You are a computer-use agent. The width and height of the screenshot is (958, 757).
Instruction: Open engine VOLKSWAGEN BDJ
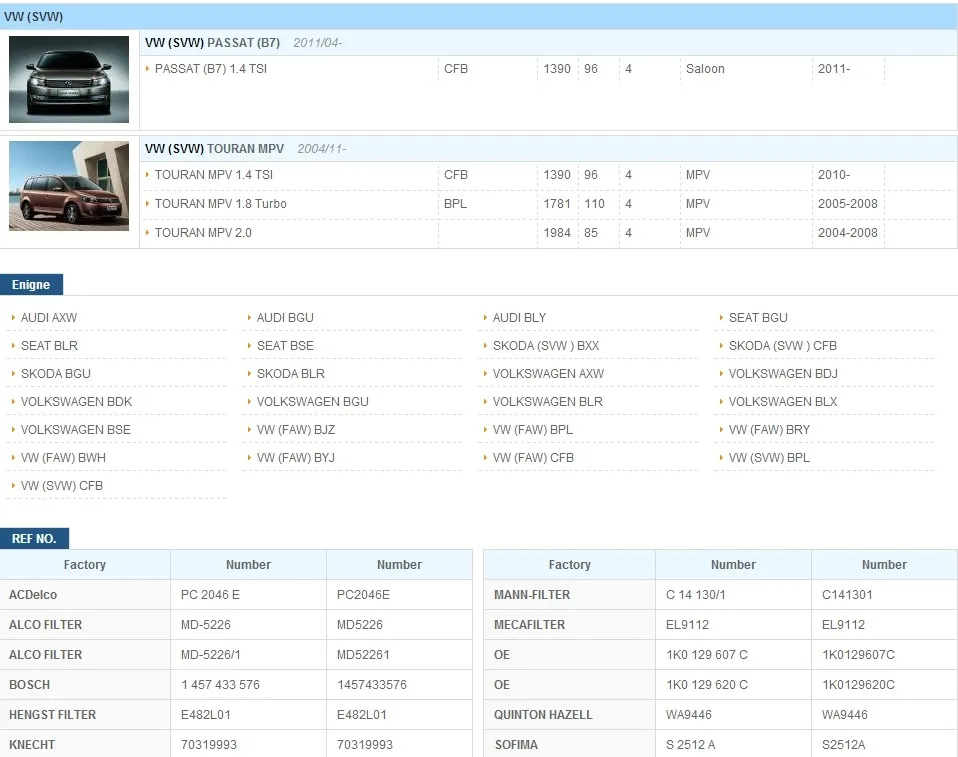click(x=783, y=374)
